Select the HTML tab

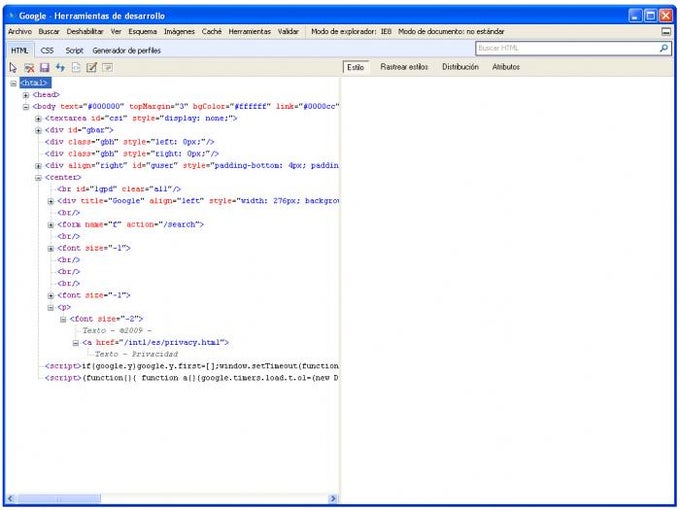coord(20,51)
